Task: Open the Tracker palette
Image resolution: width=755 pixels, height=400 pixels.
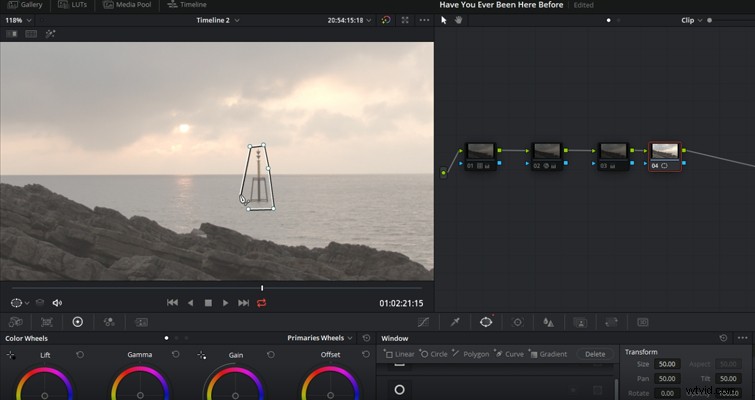Action: pos(518,322)
